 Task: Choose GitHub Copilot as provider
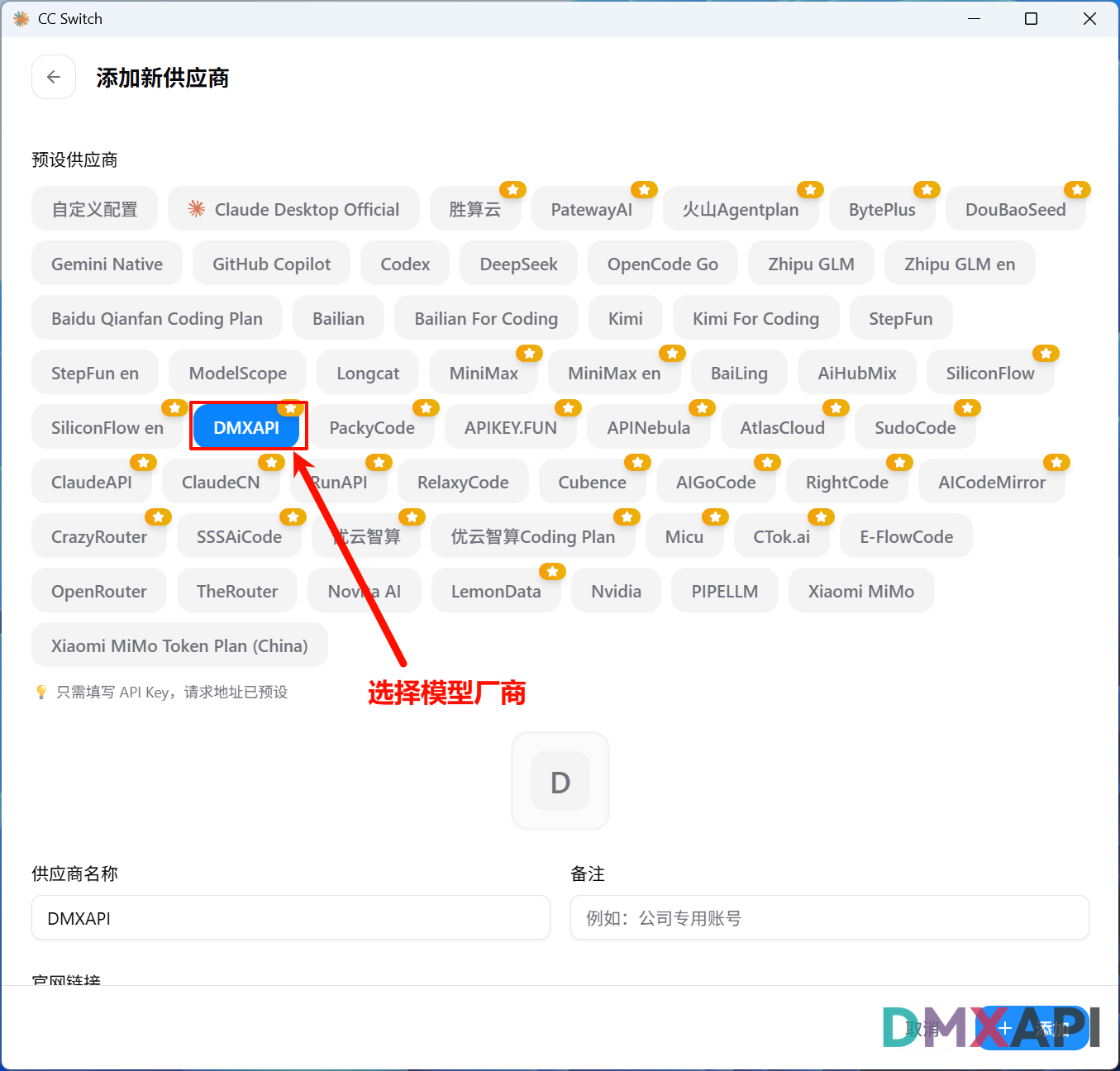[x=272, y=264]
